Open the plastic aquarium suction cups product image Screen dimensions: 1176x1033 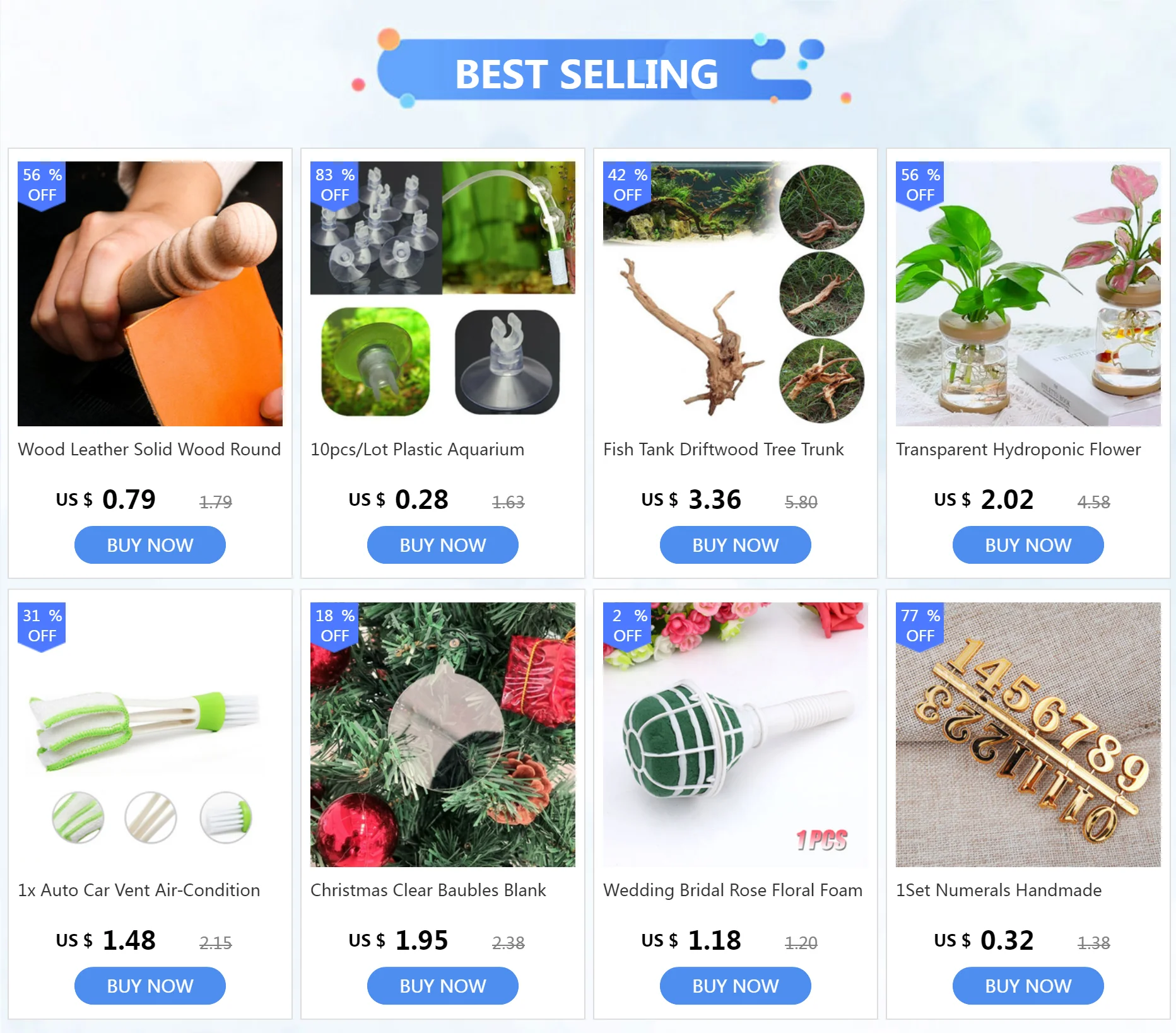click(x=443, y=294)
